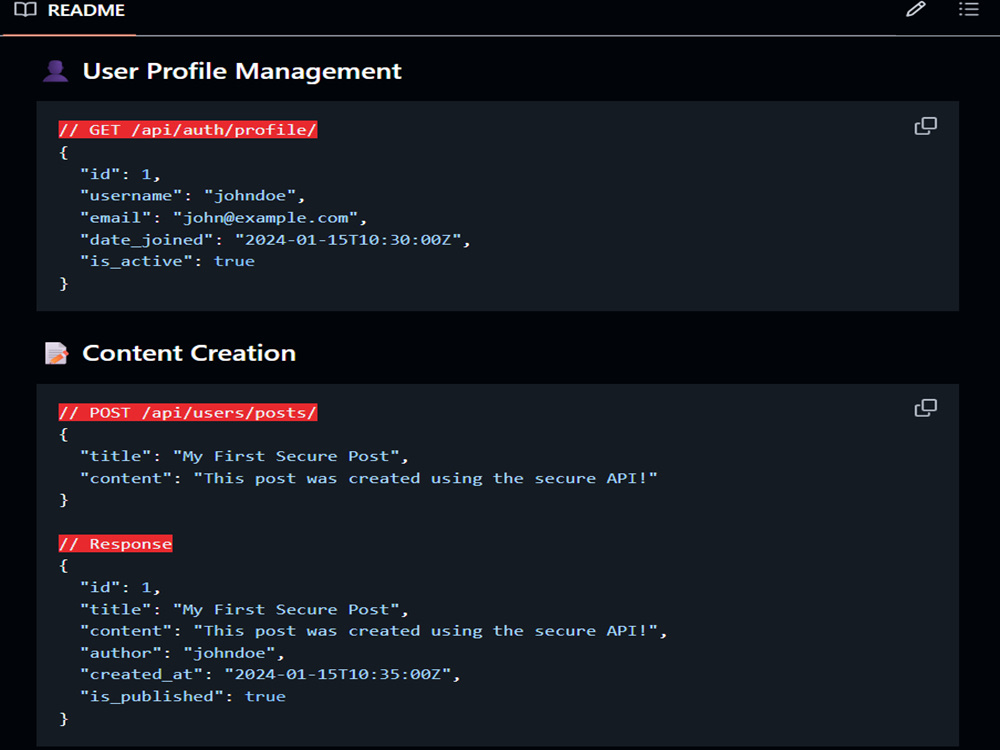Click "id": 1 in the profile block

pyautogui.click(x=120, y=174)
